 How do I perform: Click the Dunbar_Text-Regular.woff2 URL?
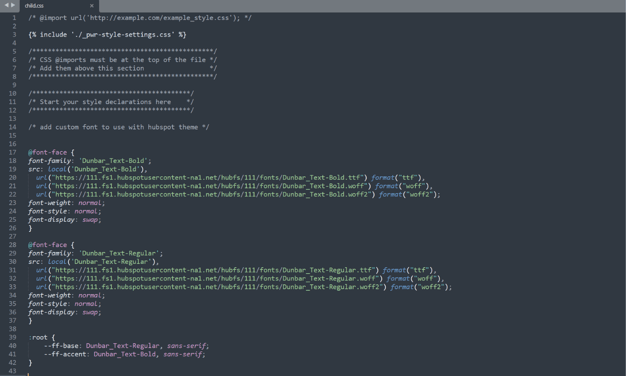[211, 287]
